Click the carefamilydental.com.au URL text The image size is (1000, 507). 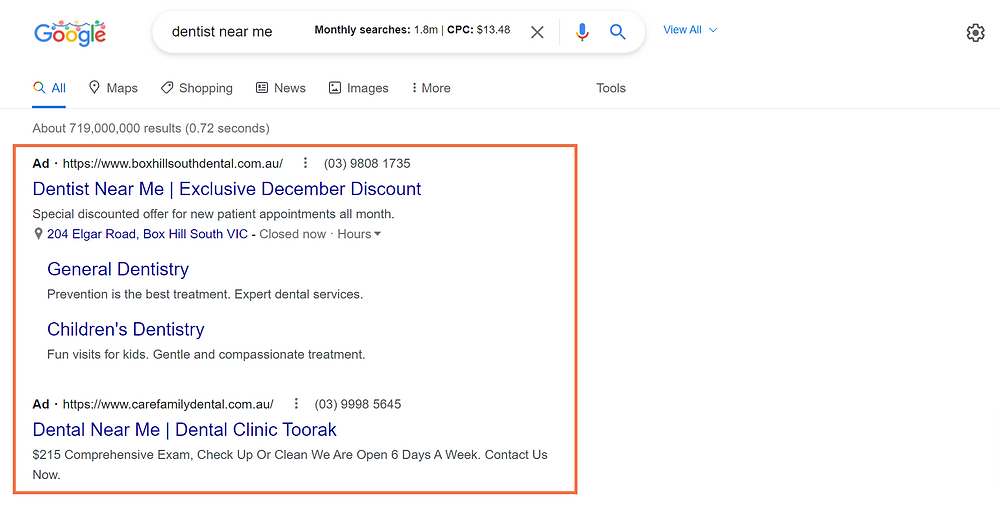(168, 404)
